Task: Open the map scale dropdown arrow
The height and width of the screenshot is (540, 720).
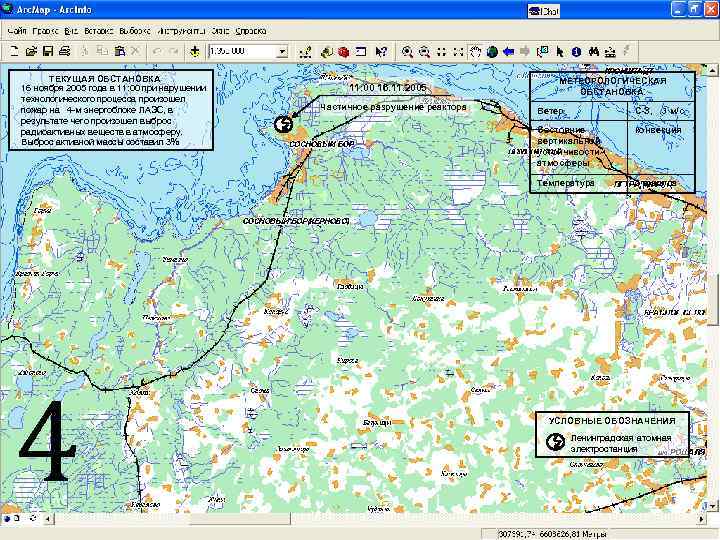Action: click(282, 51)
